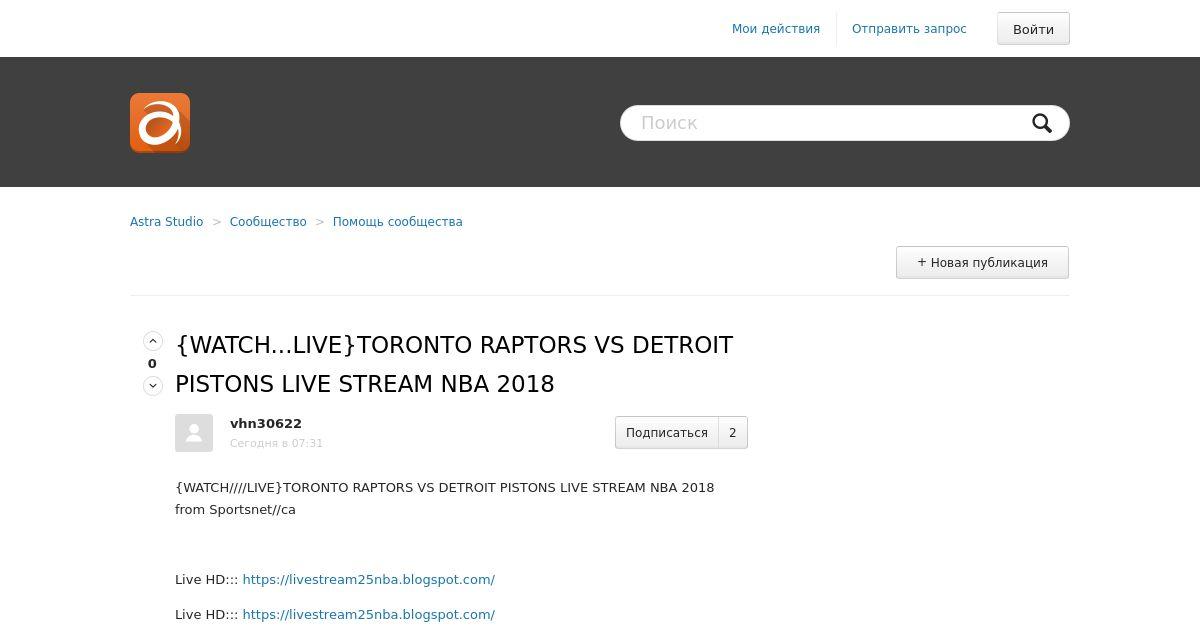Screen dimensions: 1200x630
Task: Open Отправить запрос link
Action: 909,29
